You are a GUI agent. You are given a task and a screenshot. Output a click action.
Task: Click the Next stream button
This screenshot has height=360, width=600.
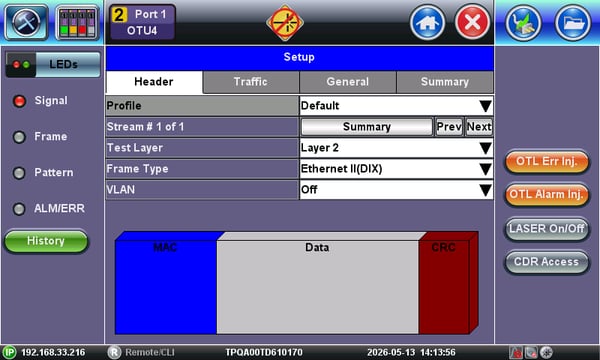(479, 127)
